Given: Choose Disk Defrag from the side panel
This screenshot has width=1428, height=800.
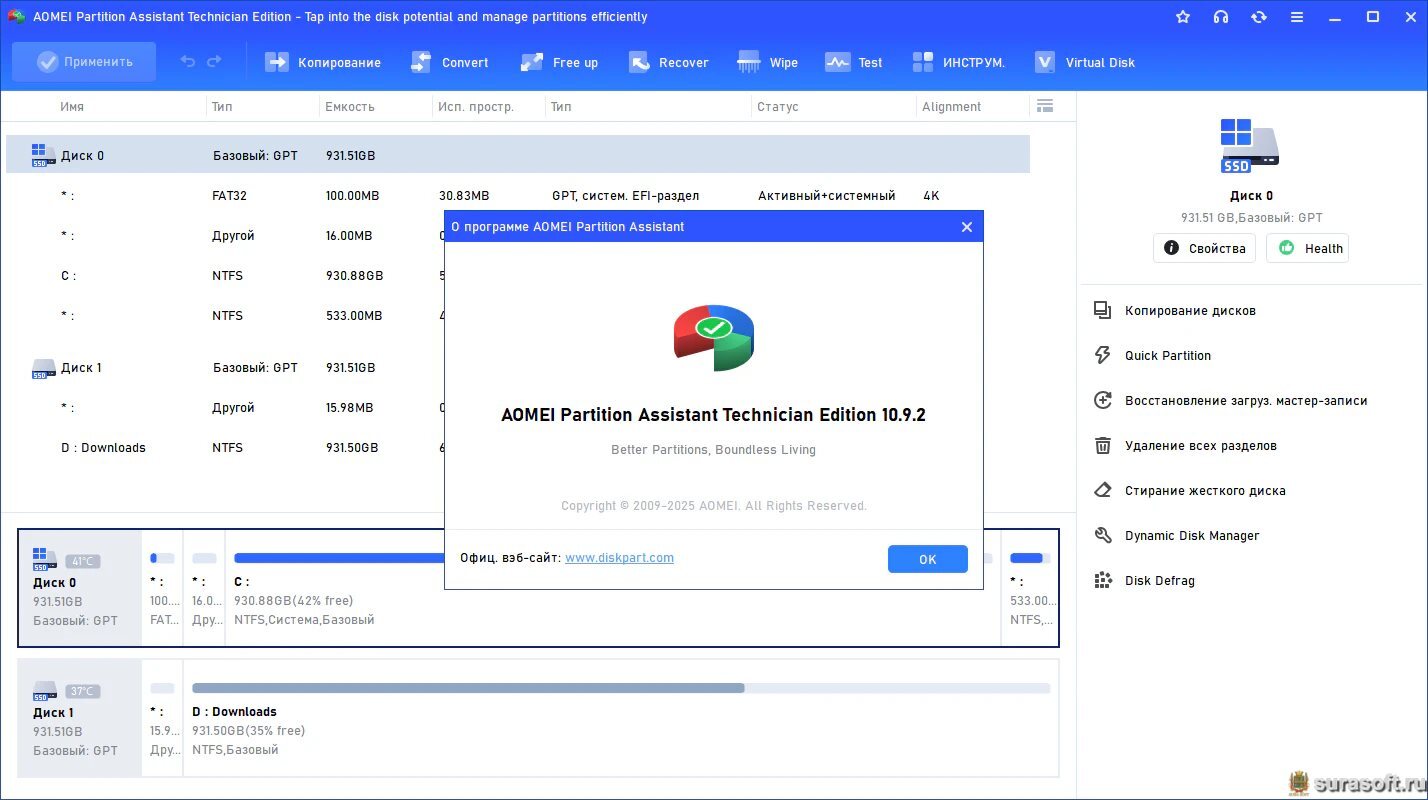Looking at the screenshot, I should (x=1159, y=580).
